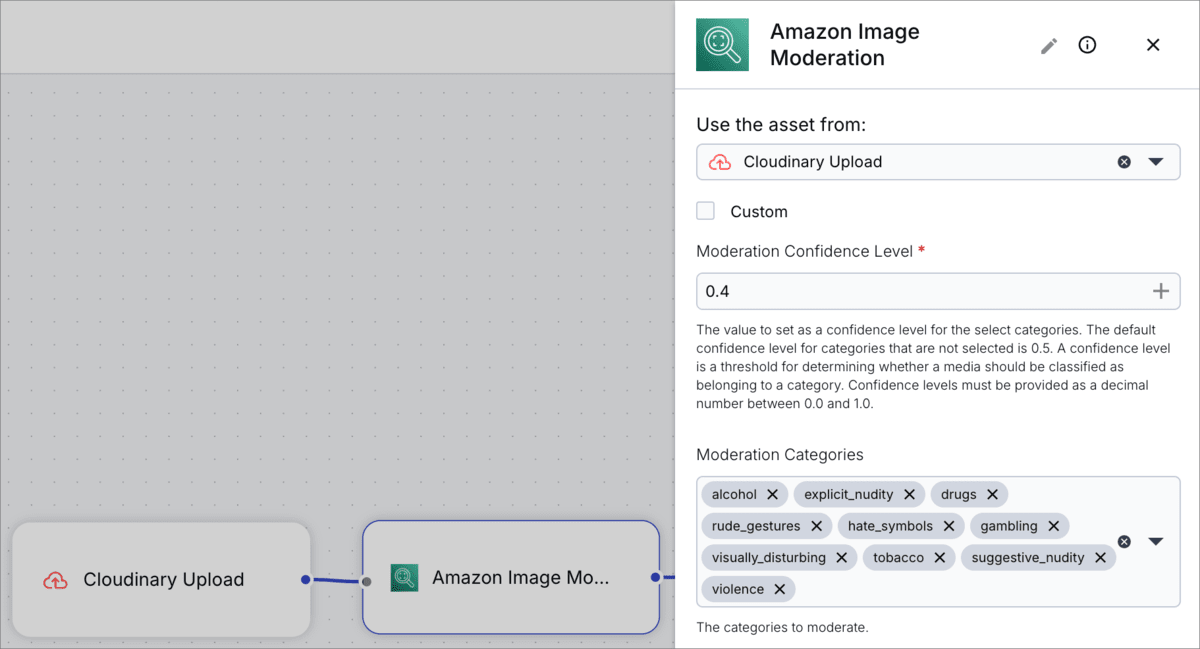Click the tobacco tag label
1200x649 pixels.
(x=898, y=557)
